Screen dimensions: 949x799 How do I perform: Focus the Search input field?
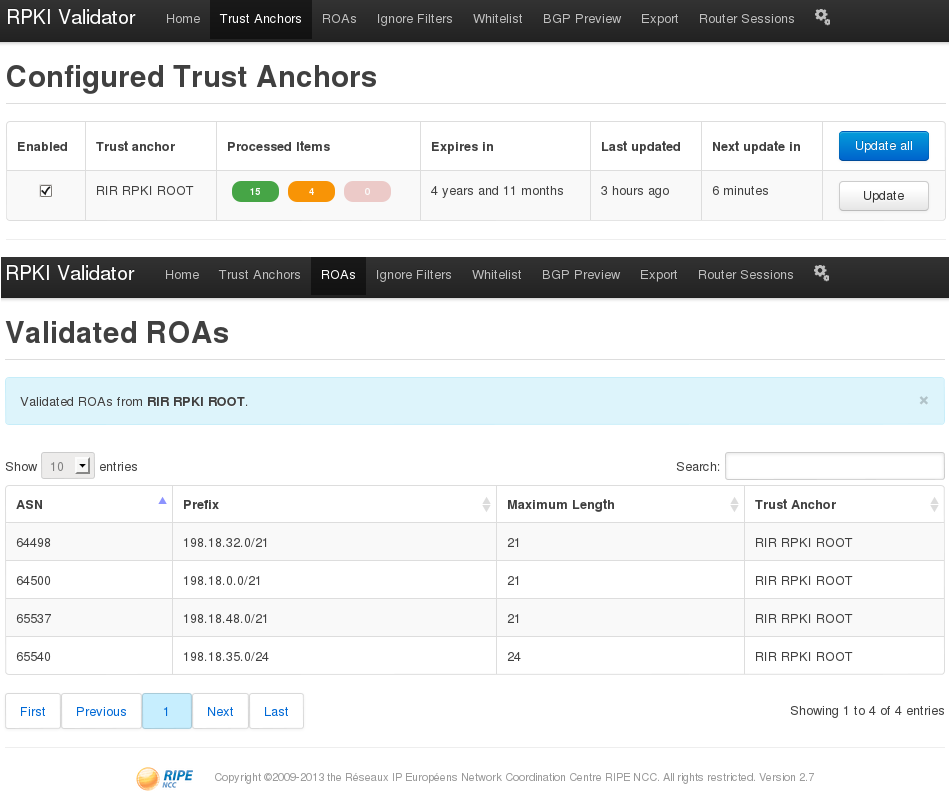(x=835, y=466)
